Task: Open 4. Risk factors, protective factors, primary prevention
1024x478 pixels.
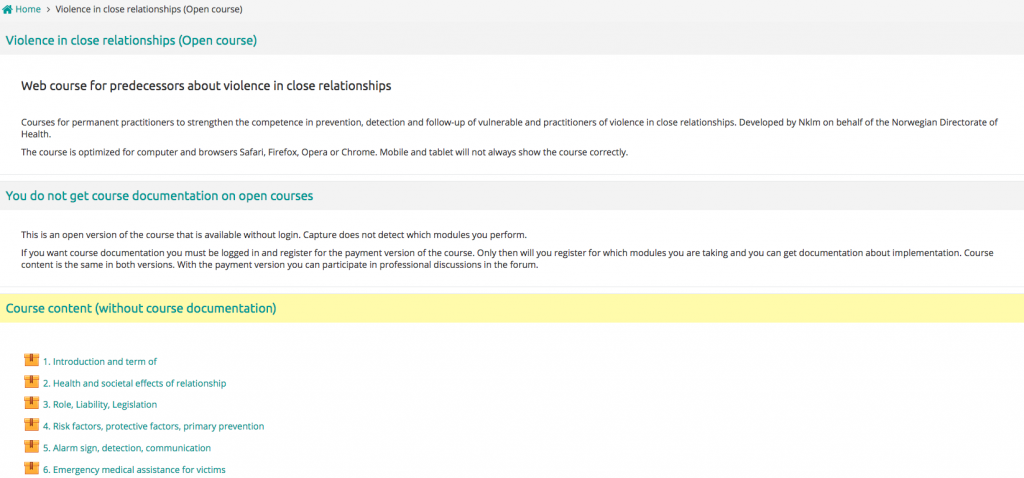Action: click(153, 426)
